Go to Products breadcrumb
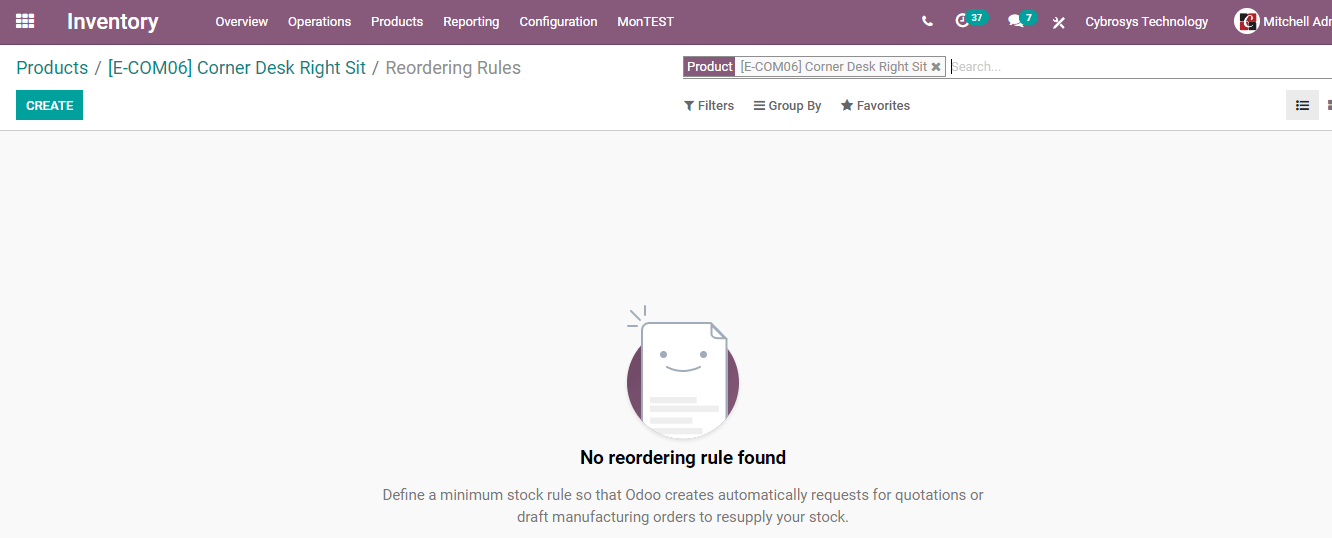 pos(52,68)
